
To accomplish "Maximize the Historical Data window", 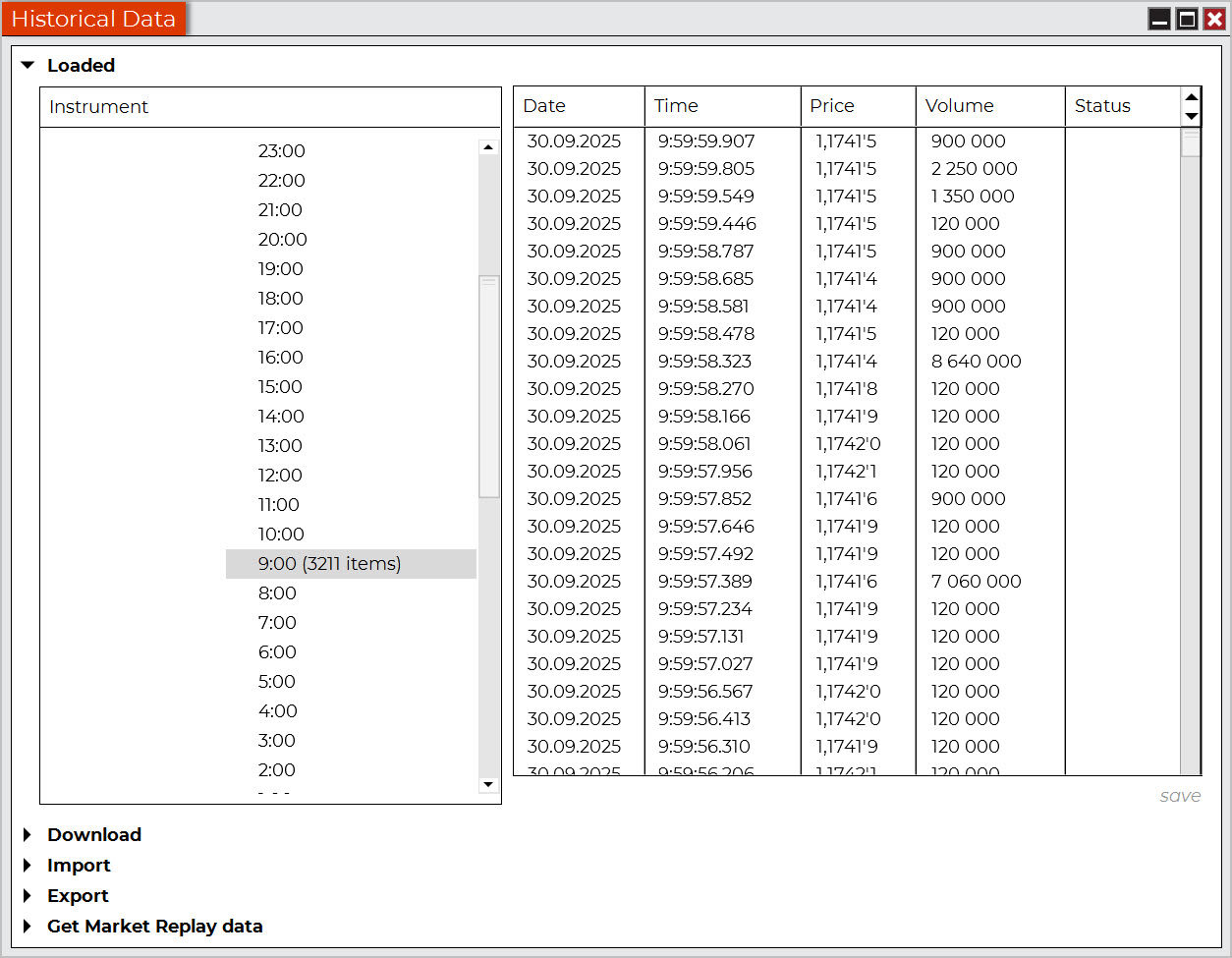I will tap(1187, 20).
